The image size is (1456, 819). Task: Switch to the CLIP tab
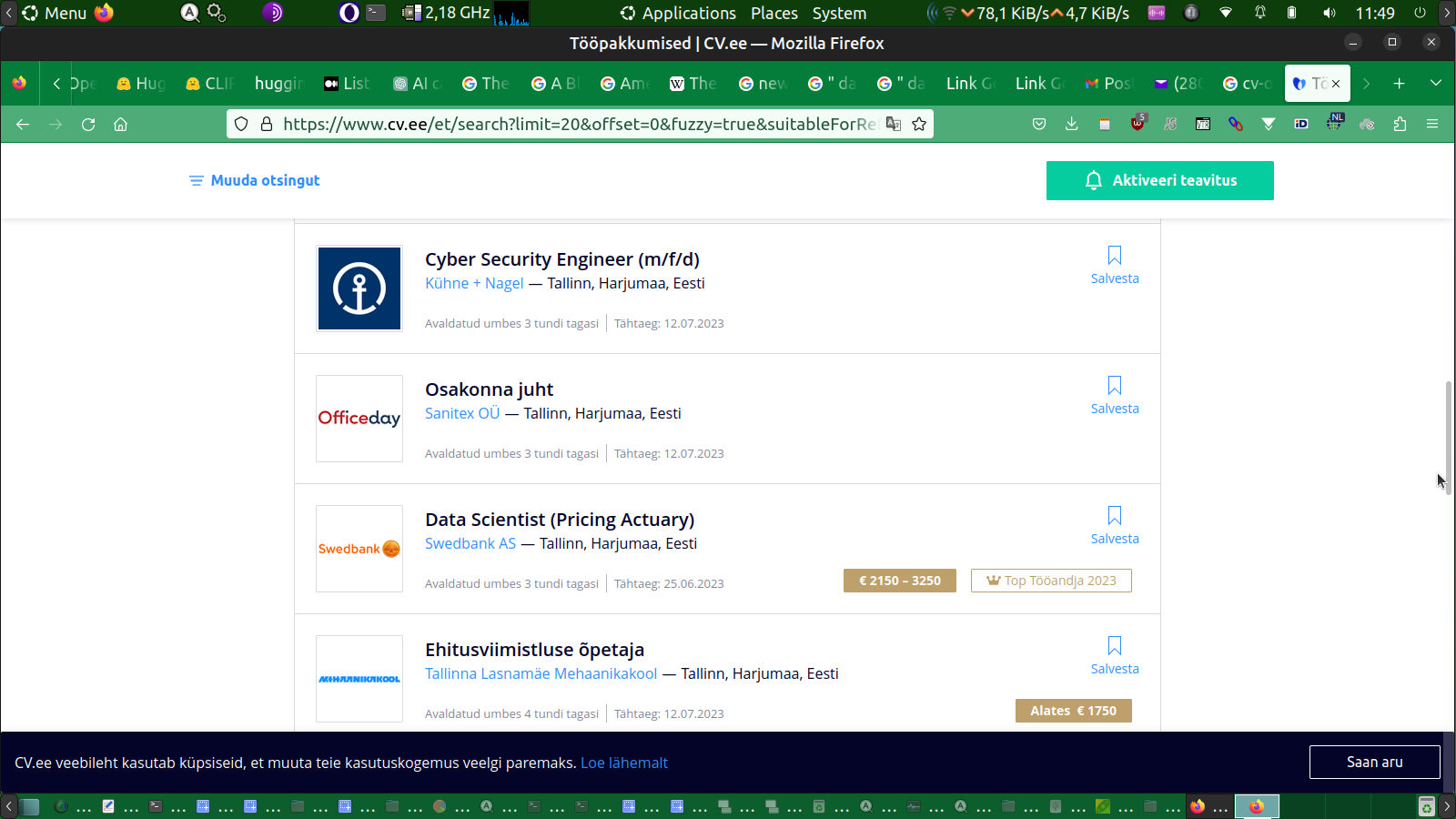pos(210,84)
